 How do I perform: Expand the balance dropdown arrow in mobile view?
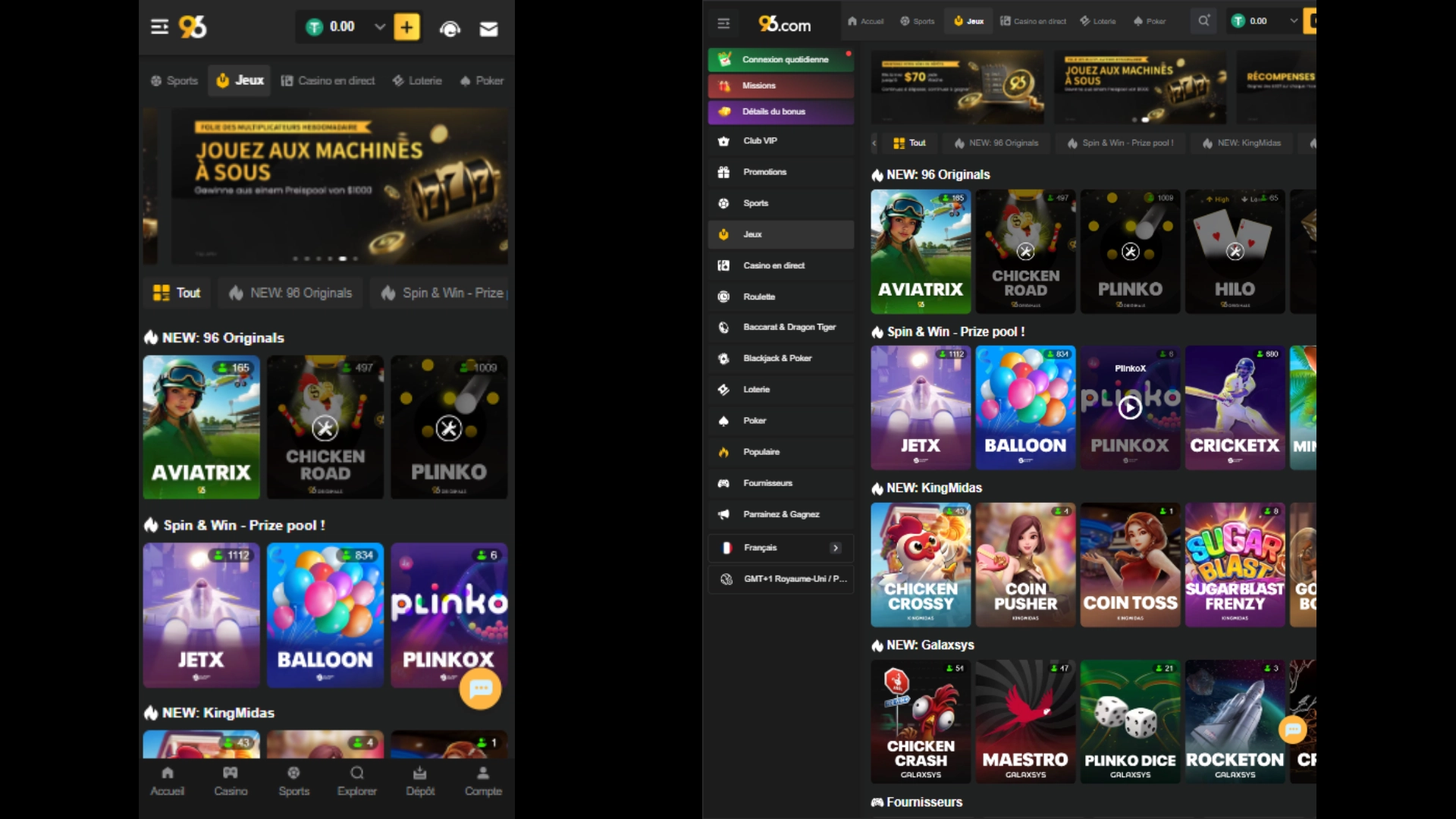380,27
